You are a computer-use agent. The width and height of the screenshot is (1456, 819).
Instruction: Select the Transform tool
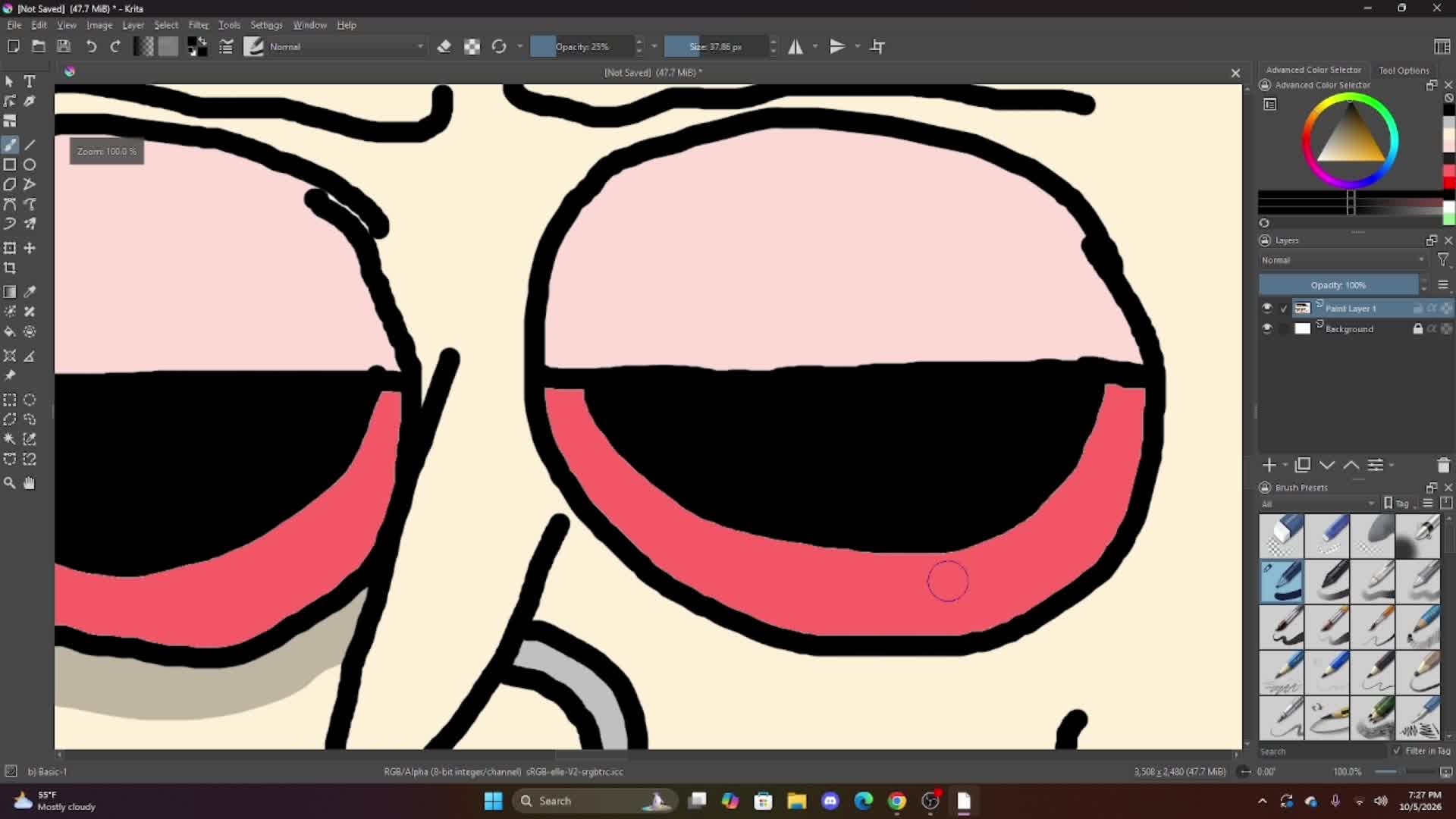coord(10,248)
